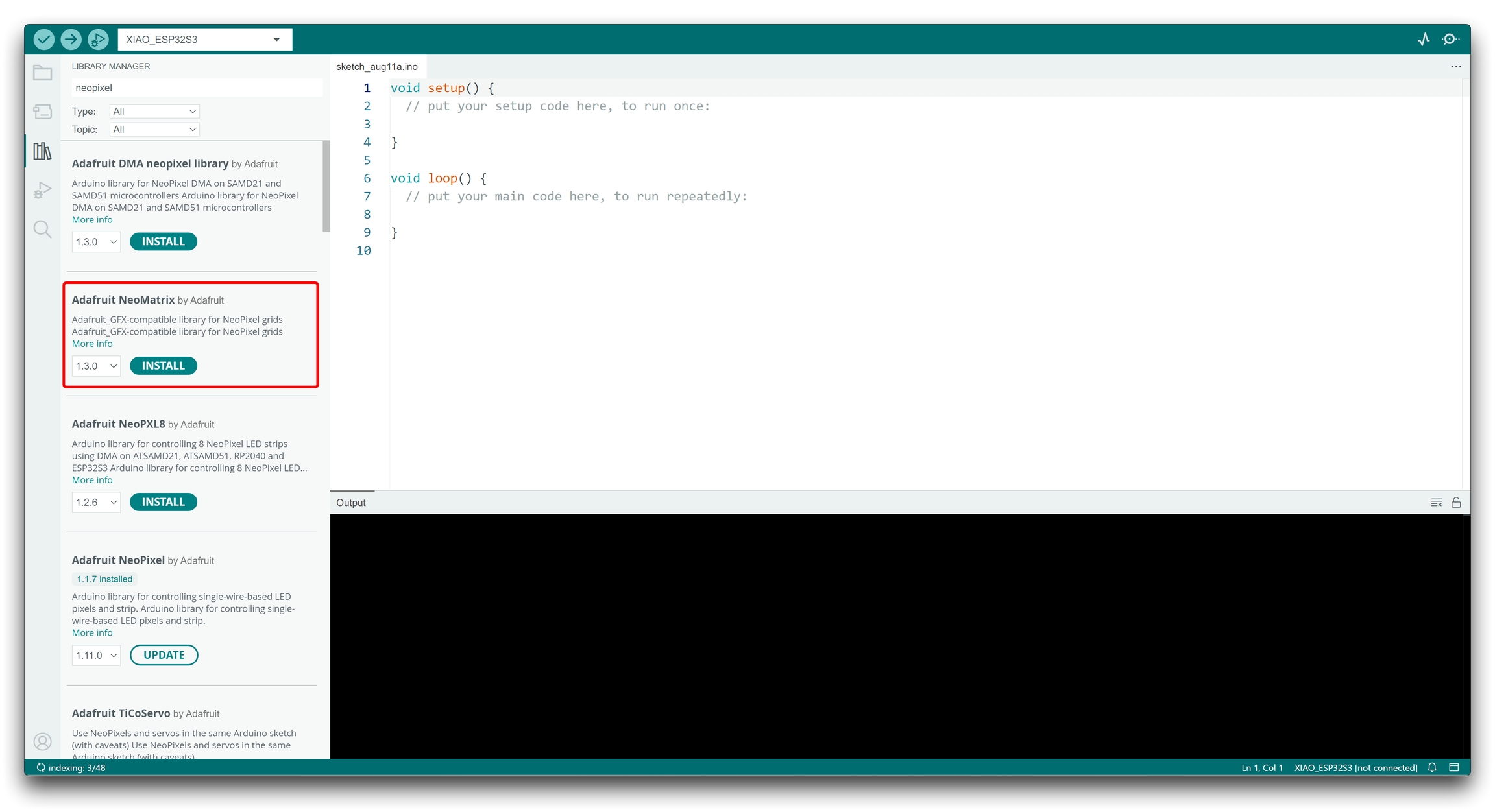Click the void loop() code line
Viewport: 1495px width, 812px height.
(439, 178)
